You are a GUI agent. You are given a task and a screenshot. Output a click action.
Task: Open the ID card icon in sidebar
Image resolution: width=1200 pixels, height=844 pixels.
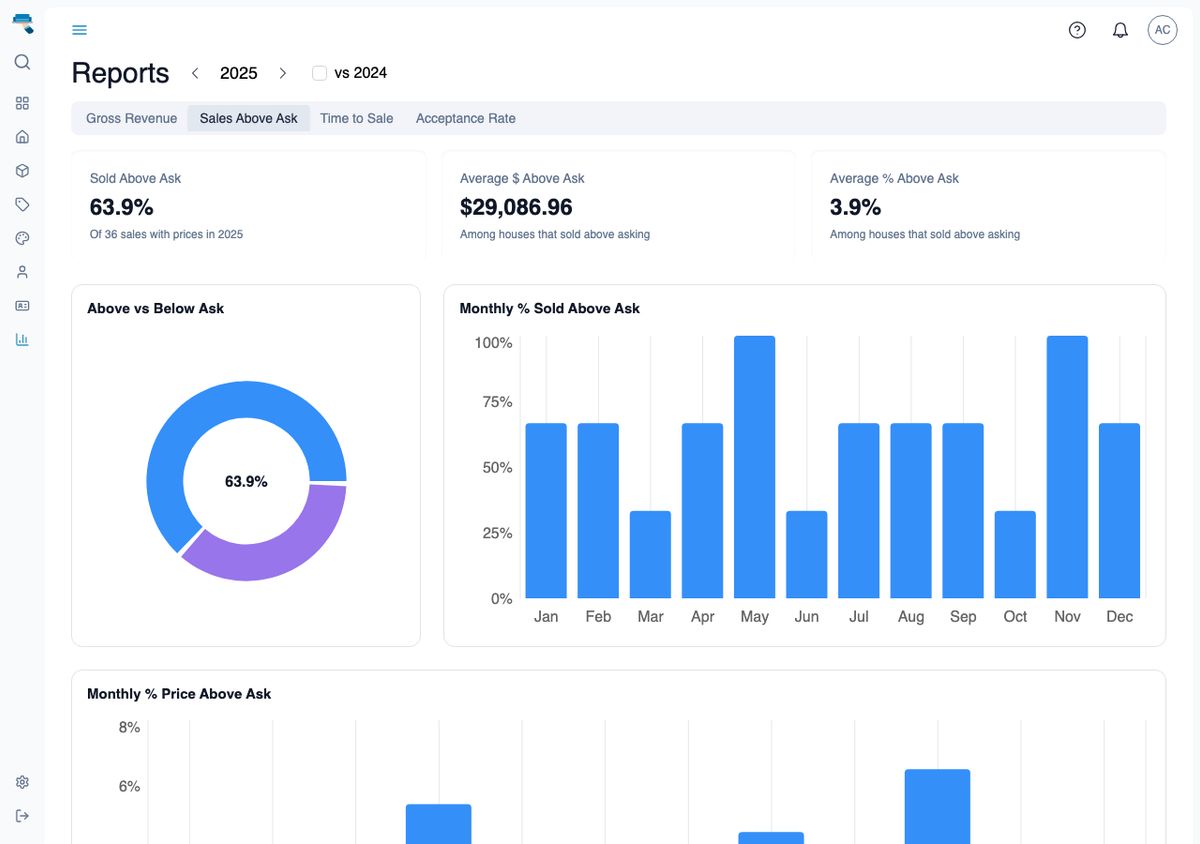click(22, 305)
